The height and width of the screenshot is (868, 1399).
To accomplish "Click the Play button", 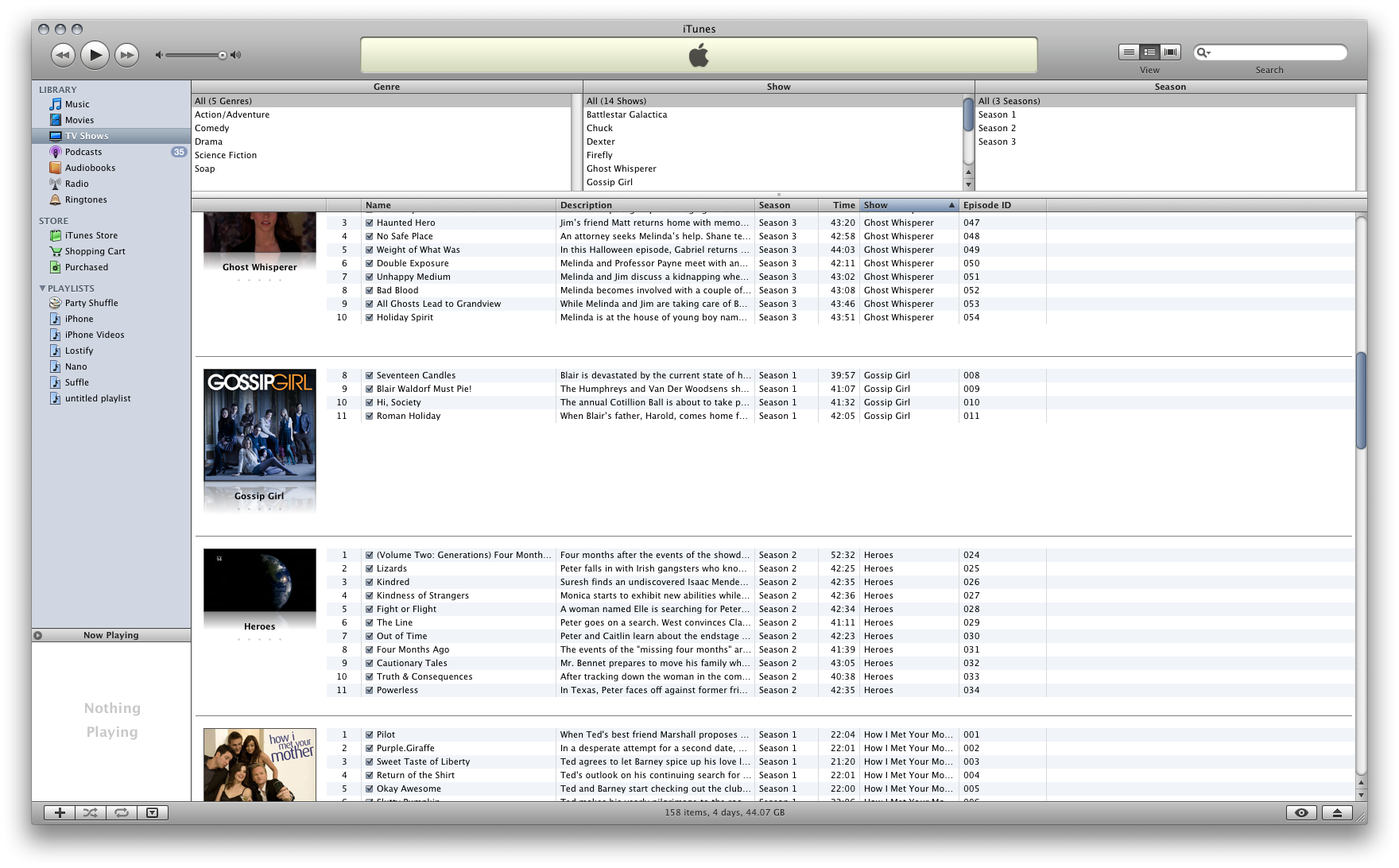I will pos(95,55).
